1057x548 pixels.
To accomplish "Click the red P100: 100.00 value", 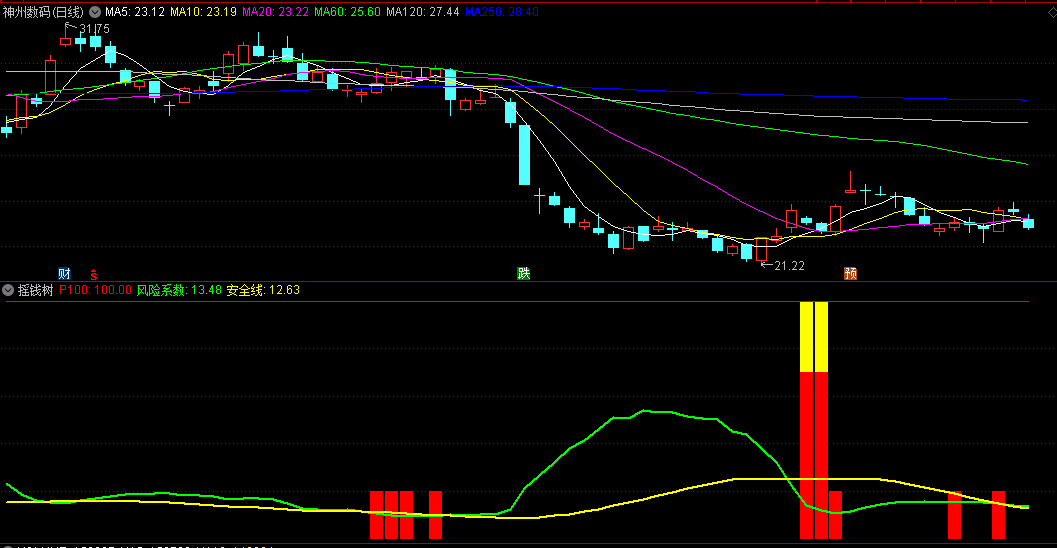I will pos(95,291).
